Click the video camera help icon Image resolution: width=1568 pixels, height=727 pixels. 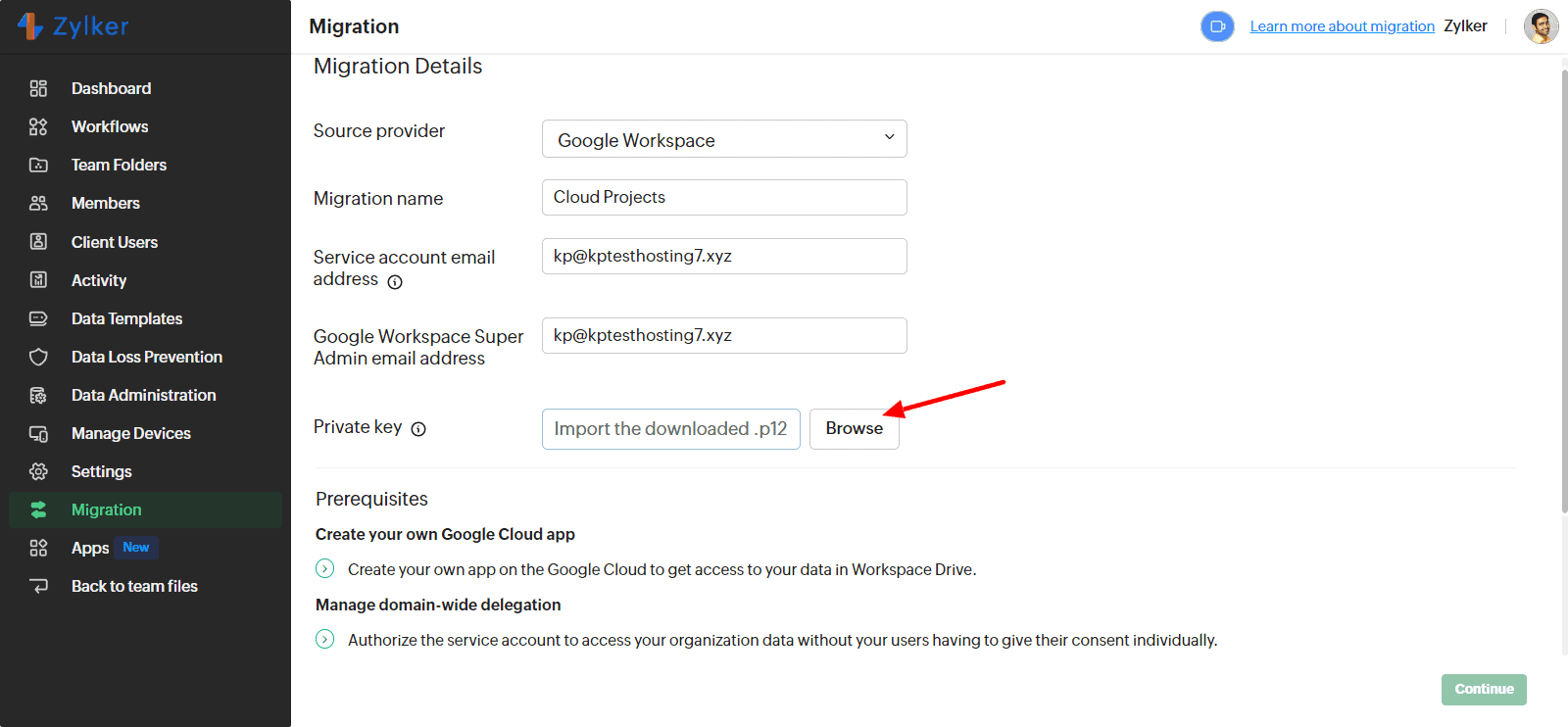click(x=1217, y=26)
